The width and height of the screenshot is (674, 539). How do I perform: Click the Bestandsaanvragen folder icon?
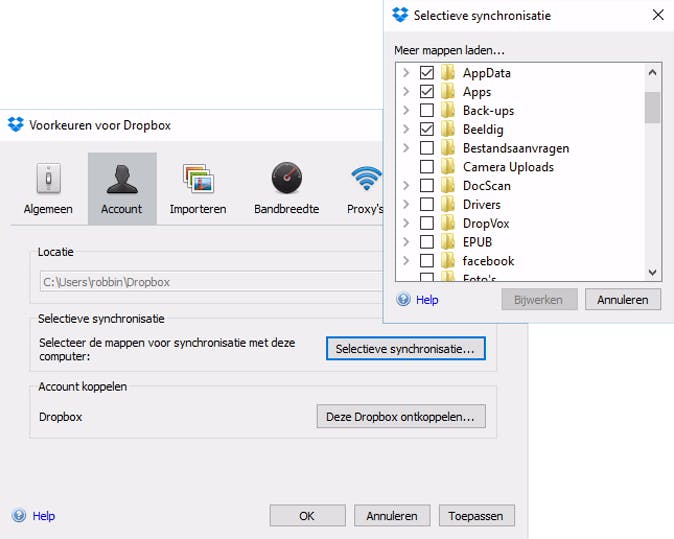(x=448, y=148)
